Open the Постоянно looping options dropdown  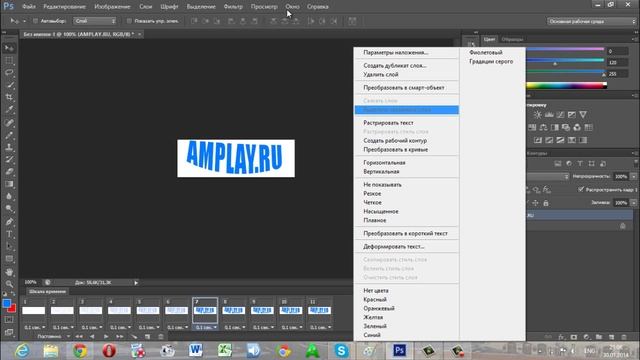[x=53, y=337]
